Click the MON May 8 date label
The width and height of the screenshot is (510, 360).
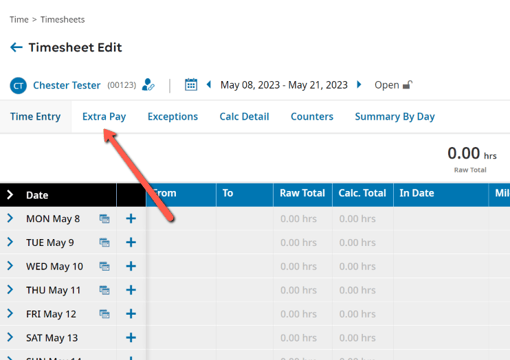tap(53, 219)
